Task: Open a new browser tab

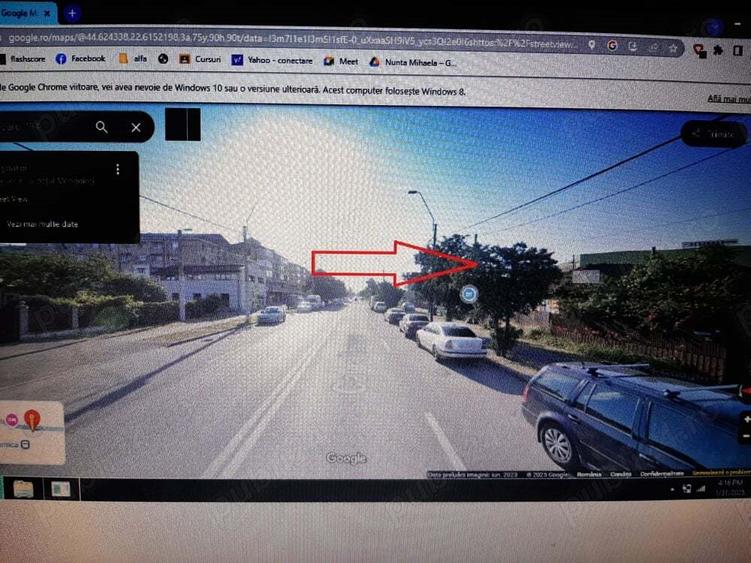Action: pos(72,14)
